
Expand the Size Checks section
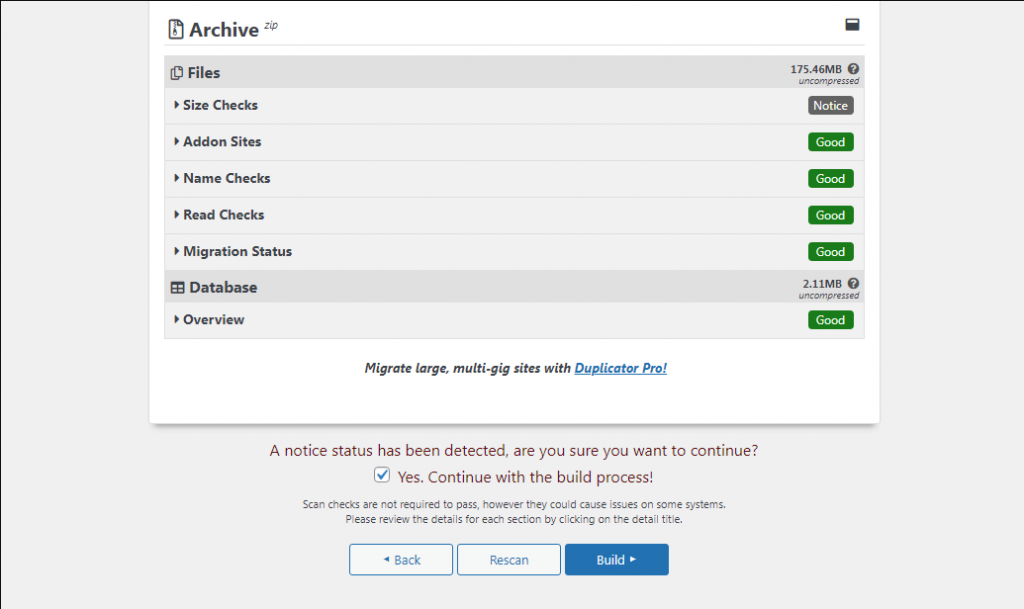point(216,105)
